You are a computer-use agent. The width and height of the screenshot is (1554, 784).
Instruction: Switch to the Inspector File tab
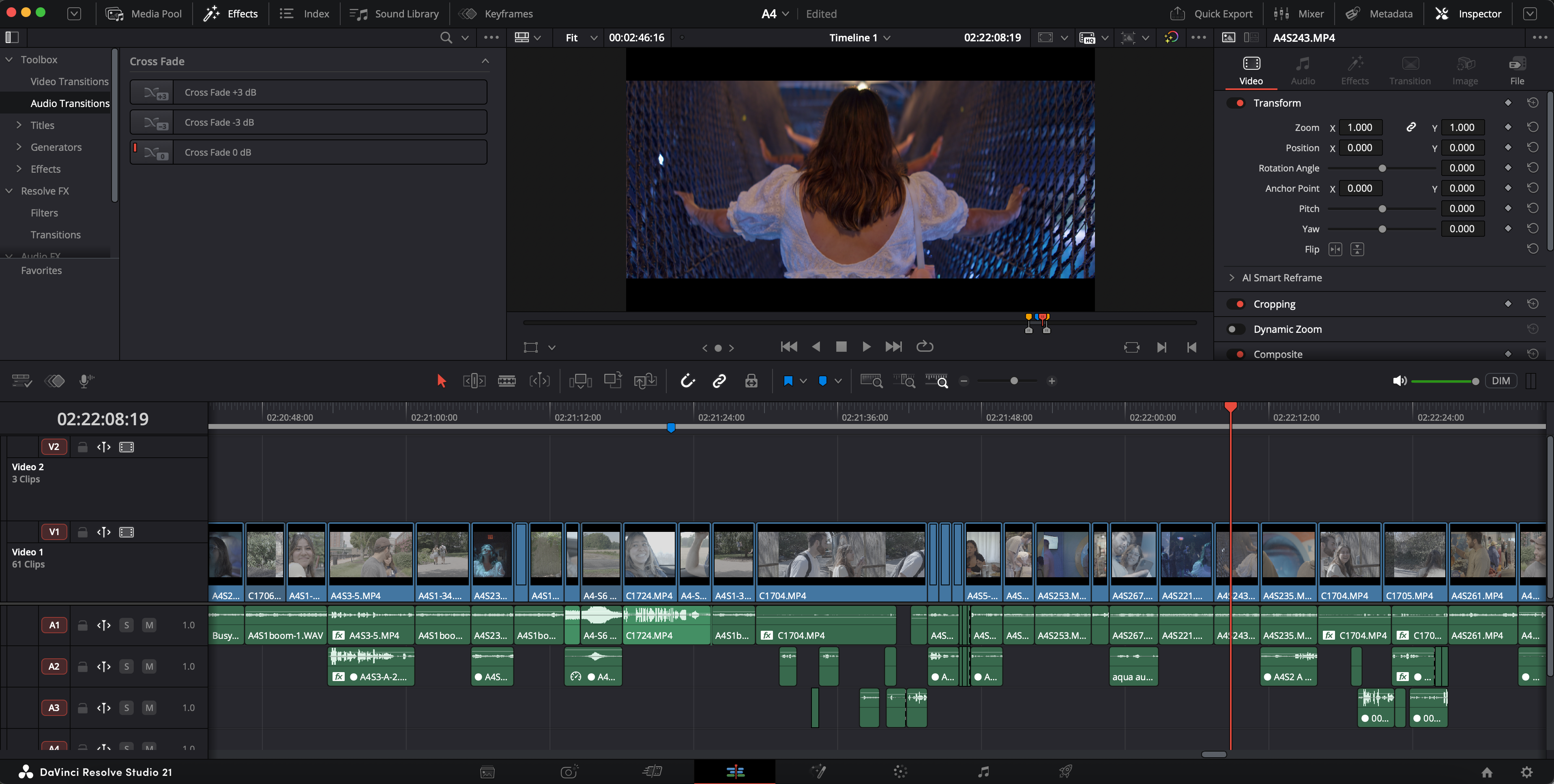pyautogui.click(x=1517, y=71)
